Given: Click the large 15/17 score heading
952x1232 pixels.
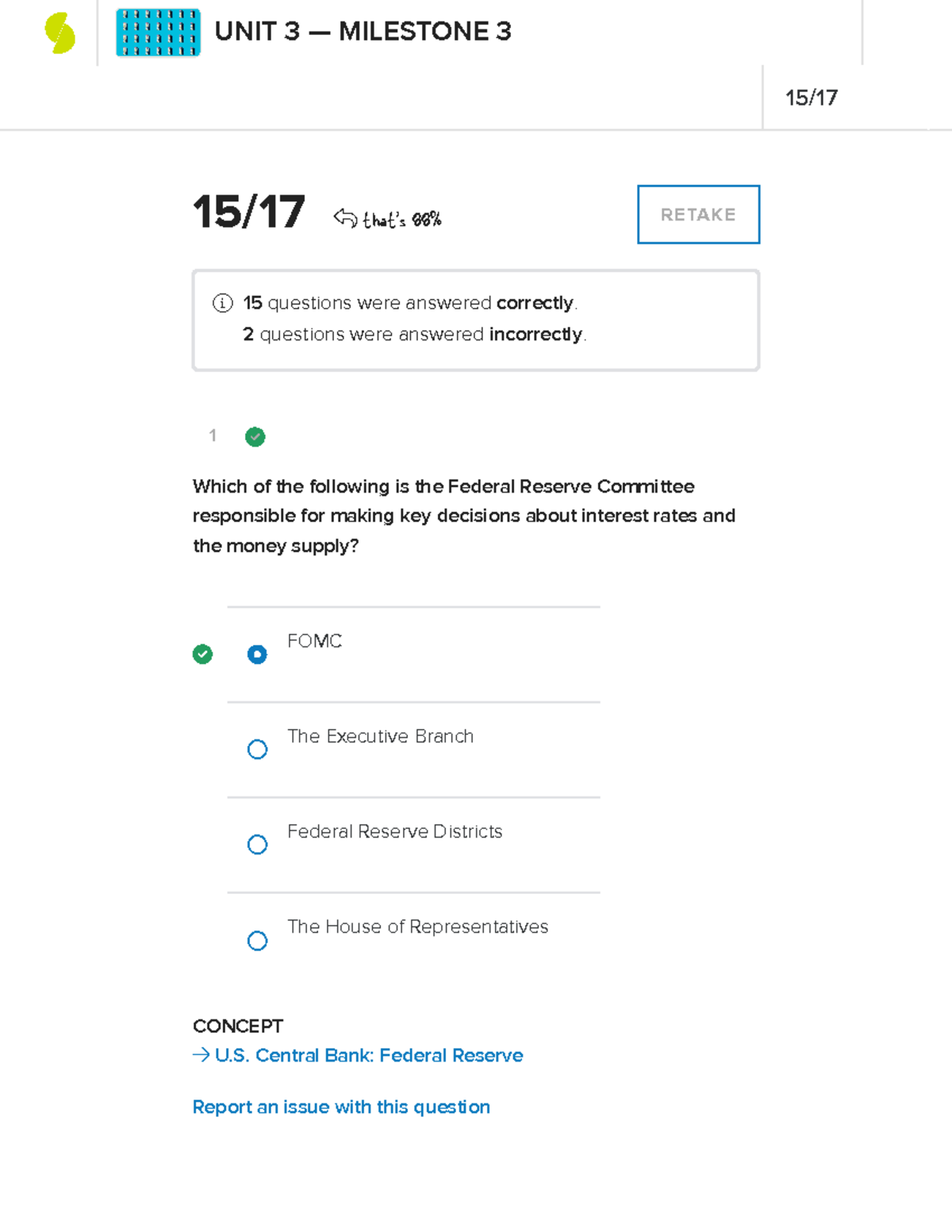Looking at the screenshot, I should coord(249,213).
